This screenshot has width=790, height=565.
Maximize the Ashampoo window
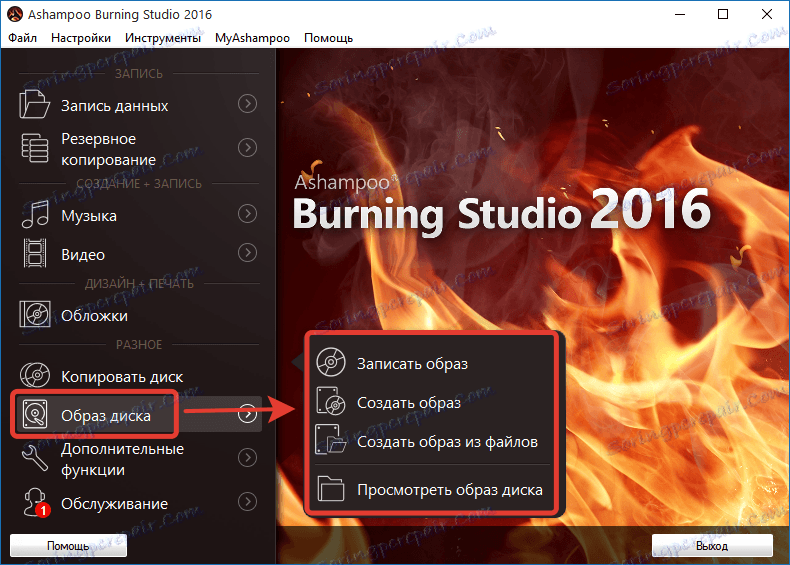point(723,14)
